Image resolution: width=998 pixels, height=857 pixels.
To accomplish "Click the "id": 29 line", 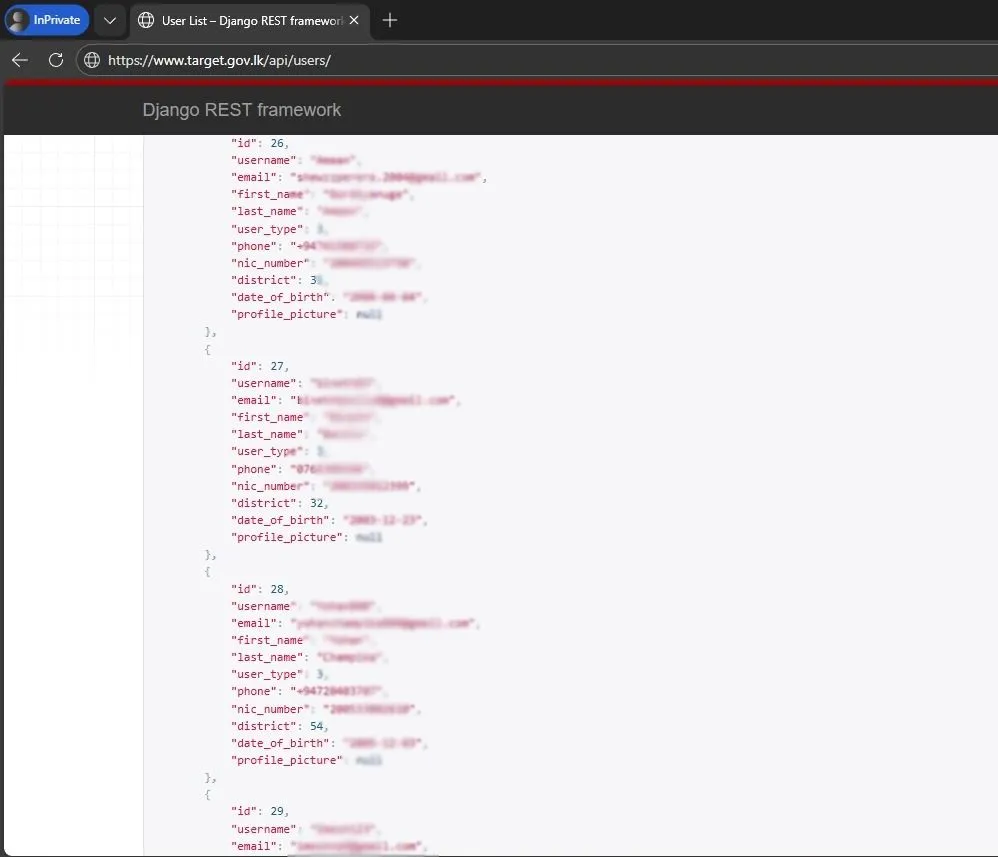I will pos(260,811).
